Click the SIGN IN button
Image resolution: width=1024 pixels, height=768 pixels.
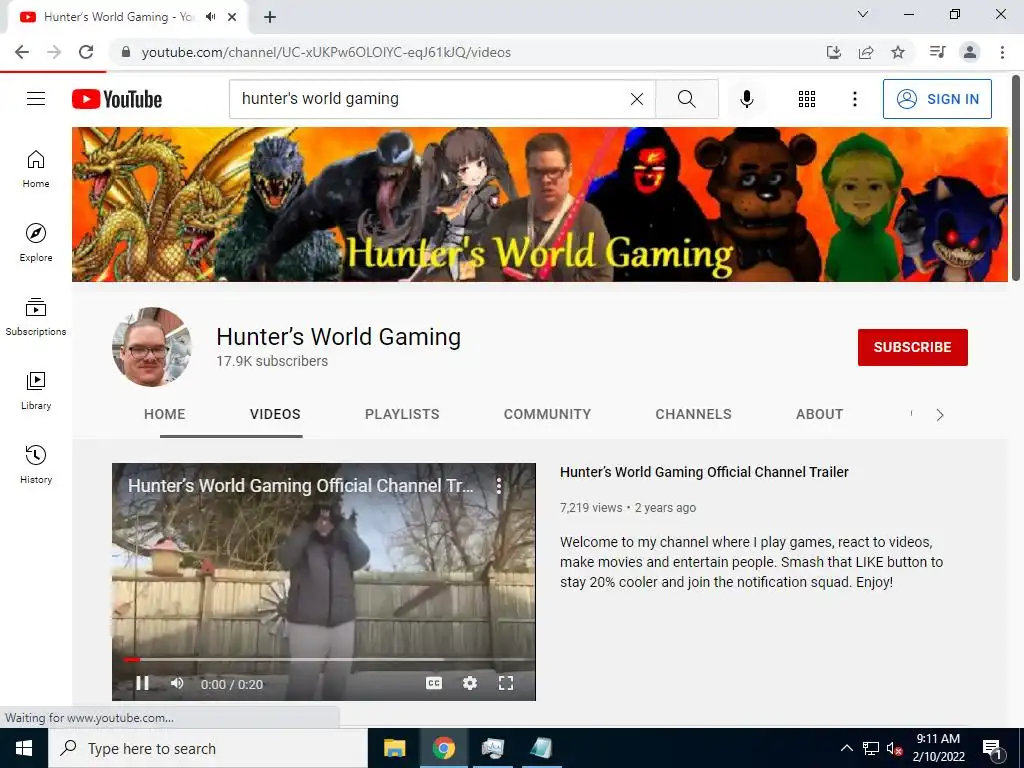coord(937,99)
